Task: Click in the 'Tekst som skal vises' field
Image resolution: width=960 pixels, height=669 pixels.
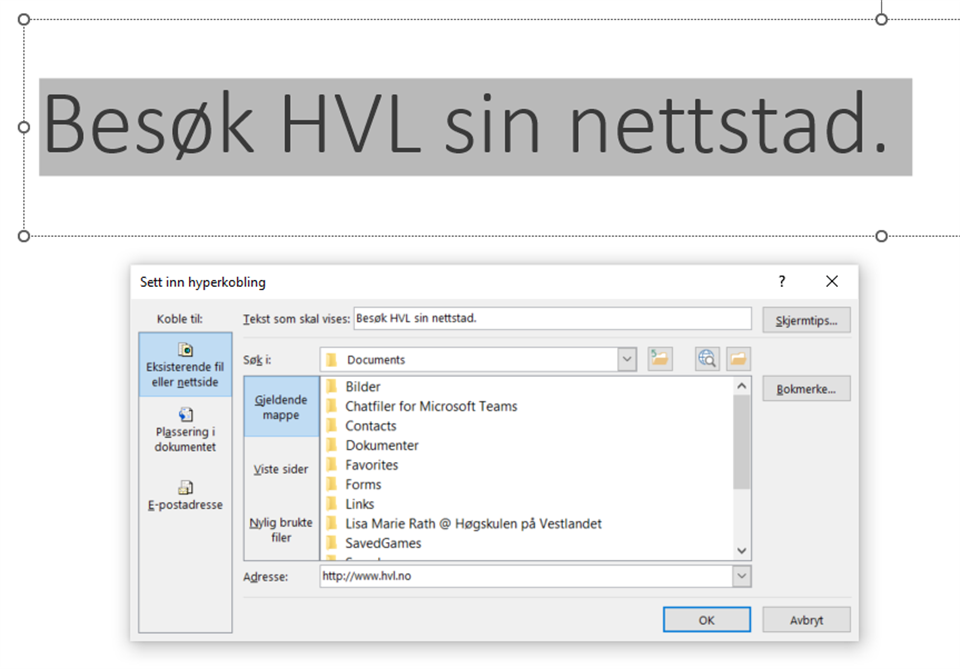Action: pos(551,319)
